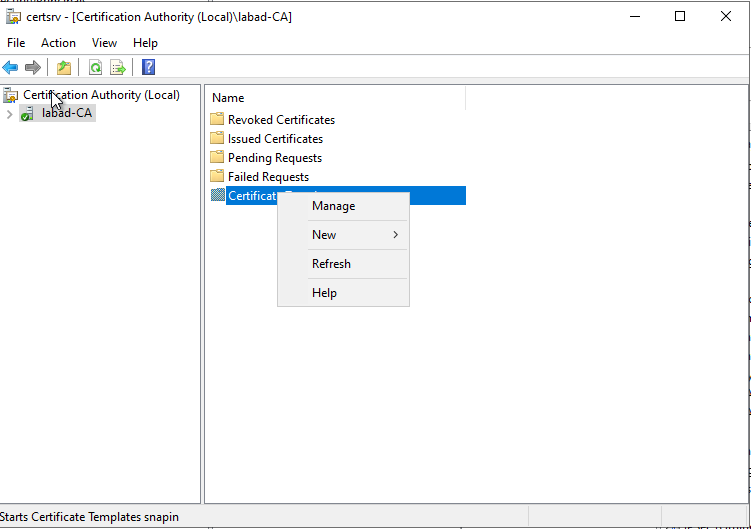Click the blue Help question mark icon
The height and width of the screenshot is (529, 751).
pyautogui.click(x=148, y=68)
